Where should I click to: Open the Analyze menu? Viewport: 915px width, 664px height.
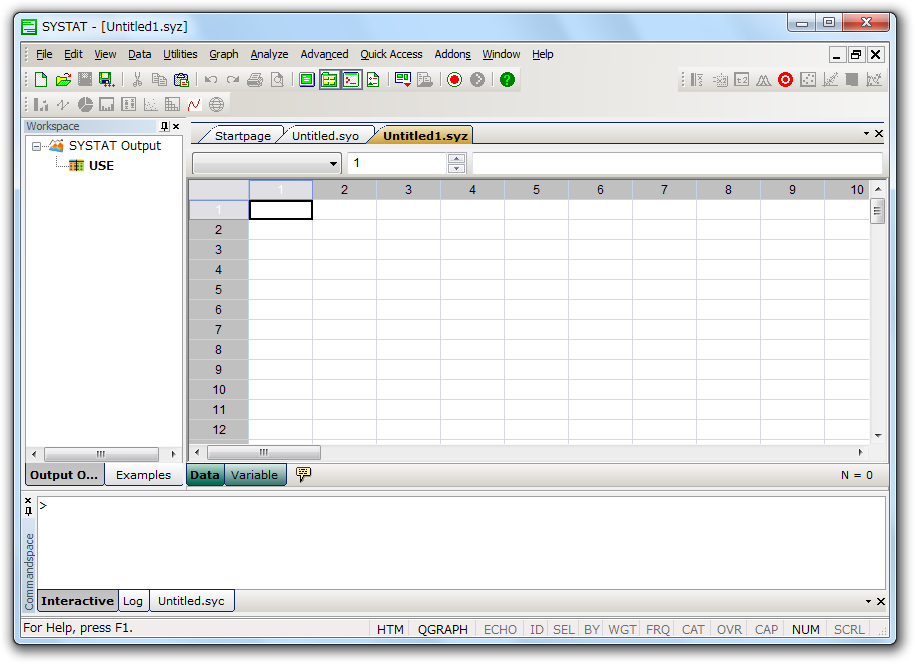tap(269, 54)
